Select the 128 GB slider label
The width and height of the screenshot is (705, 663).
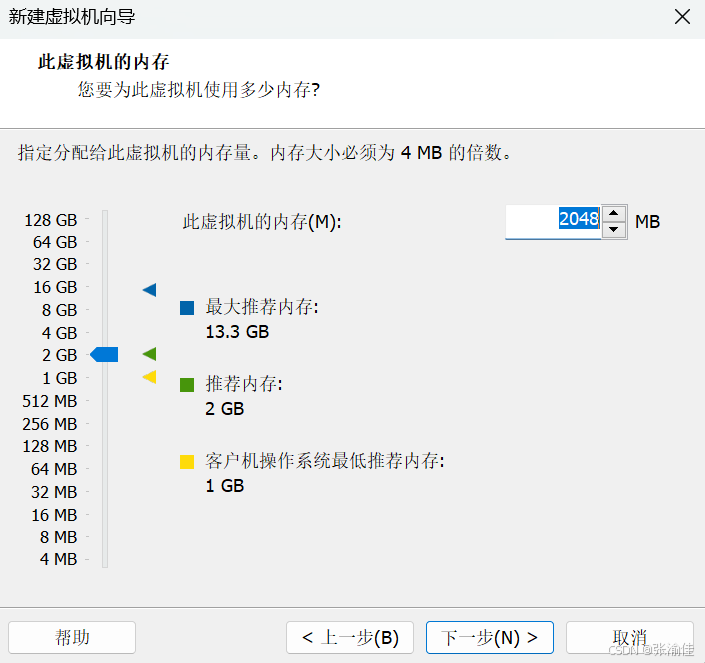click(51, 220)
